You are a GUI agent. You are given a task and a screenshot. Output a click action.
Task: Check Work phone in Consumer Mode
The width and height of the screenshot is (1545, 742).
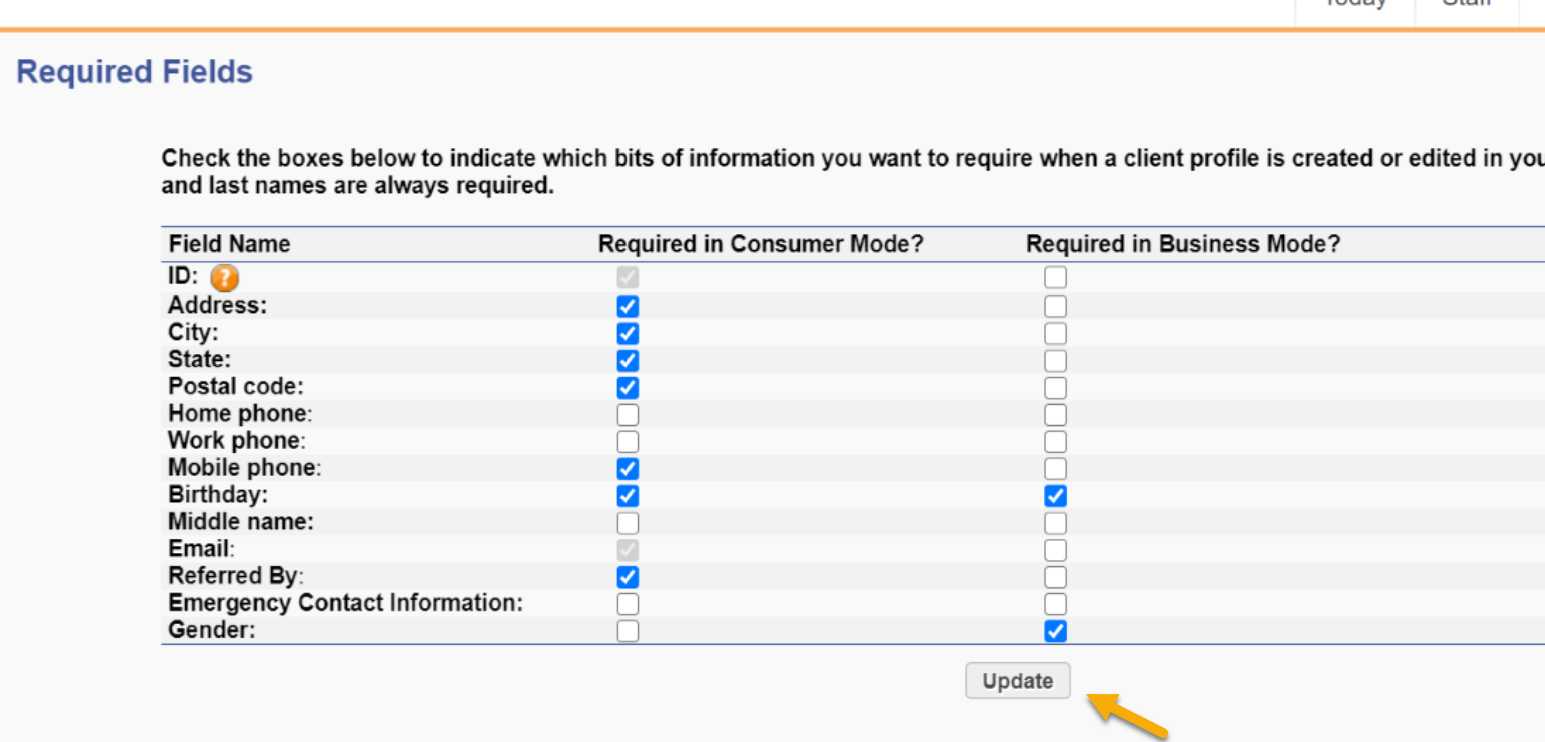click(x=628, y=441)
